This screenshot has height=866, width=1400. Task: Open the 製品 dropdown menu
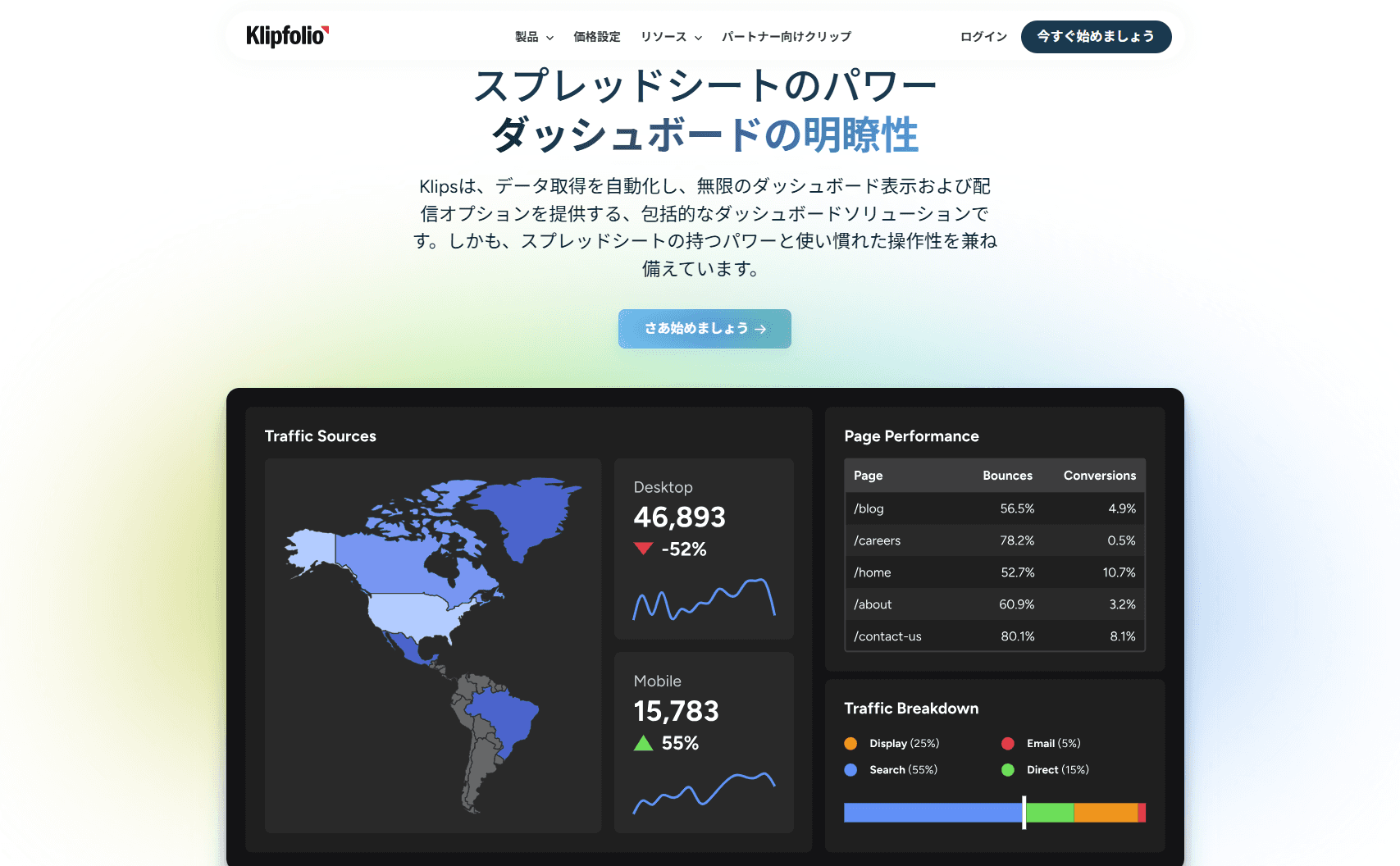click(534, 37)
